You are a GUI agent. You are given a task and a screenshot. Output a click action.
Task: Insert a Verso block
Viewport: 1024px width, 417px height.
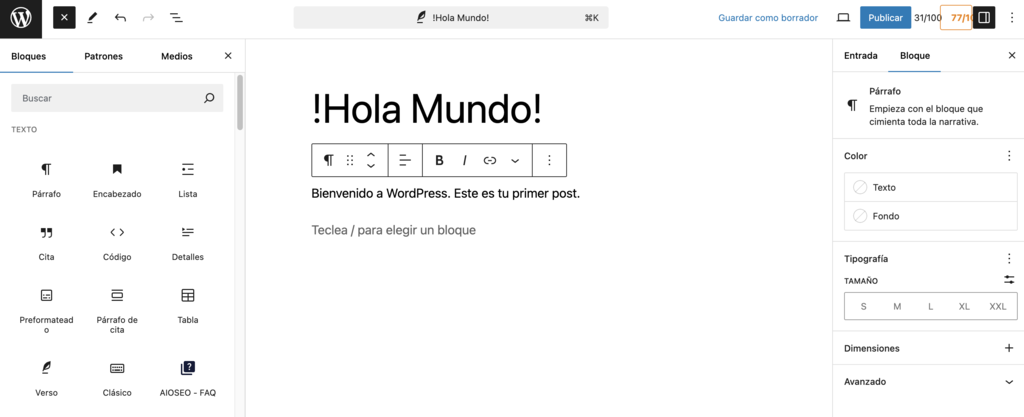pos(46,379)
